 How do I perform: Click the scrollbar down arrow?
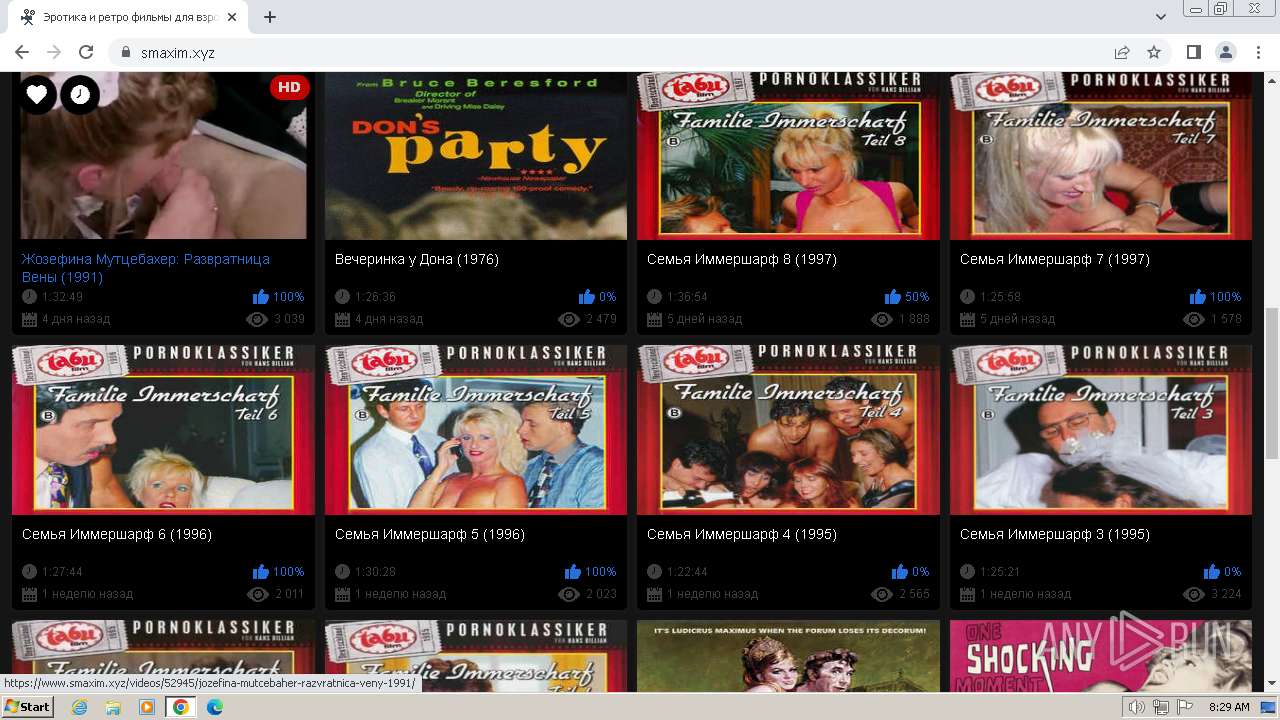pyautogui.click(x=1271, y=684)
